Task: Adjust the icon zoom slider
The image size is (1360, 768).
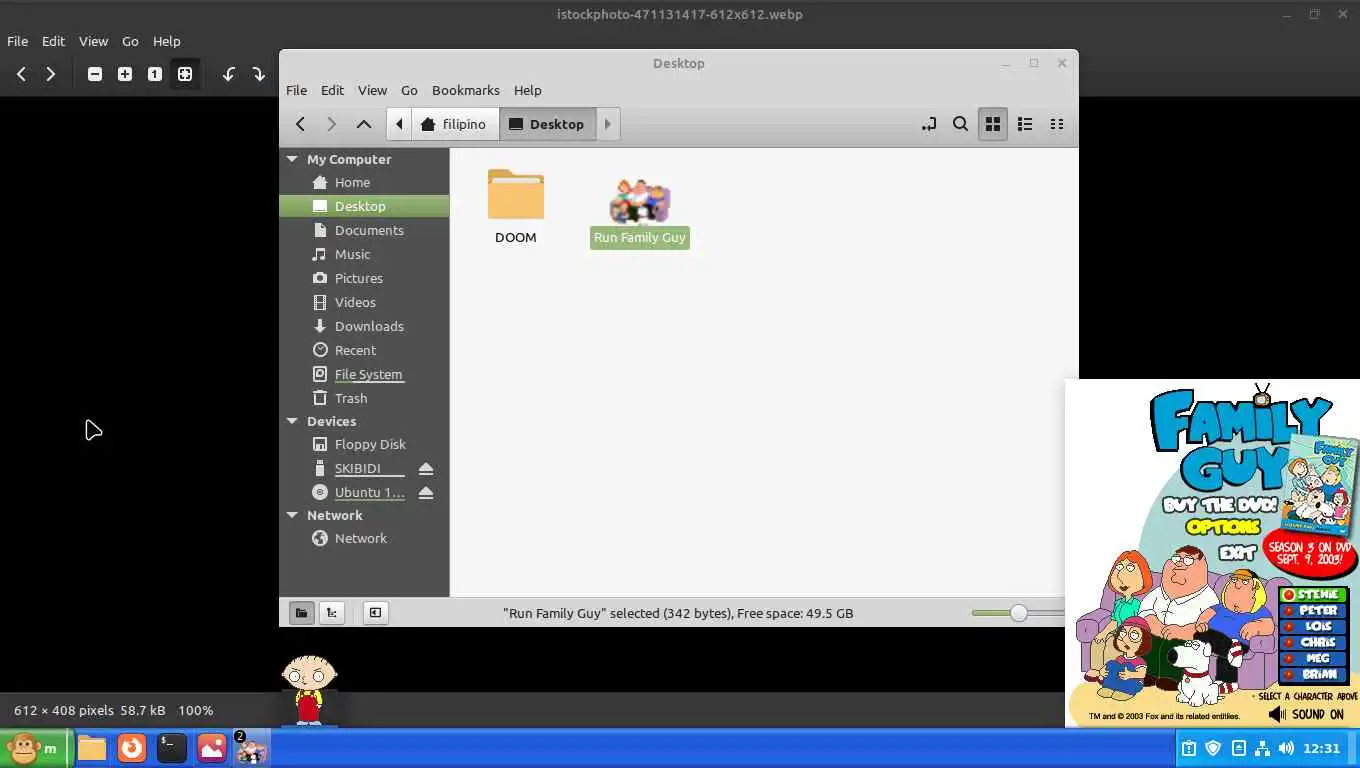Action: tap(1018, 613)
